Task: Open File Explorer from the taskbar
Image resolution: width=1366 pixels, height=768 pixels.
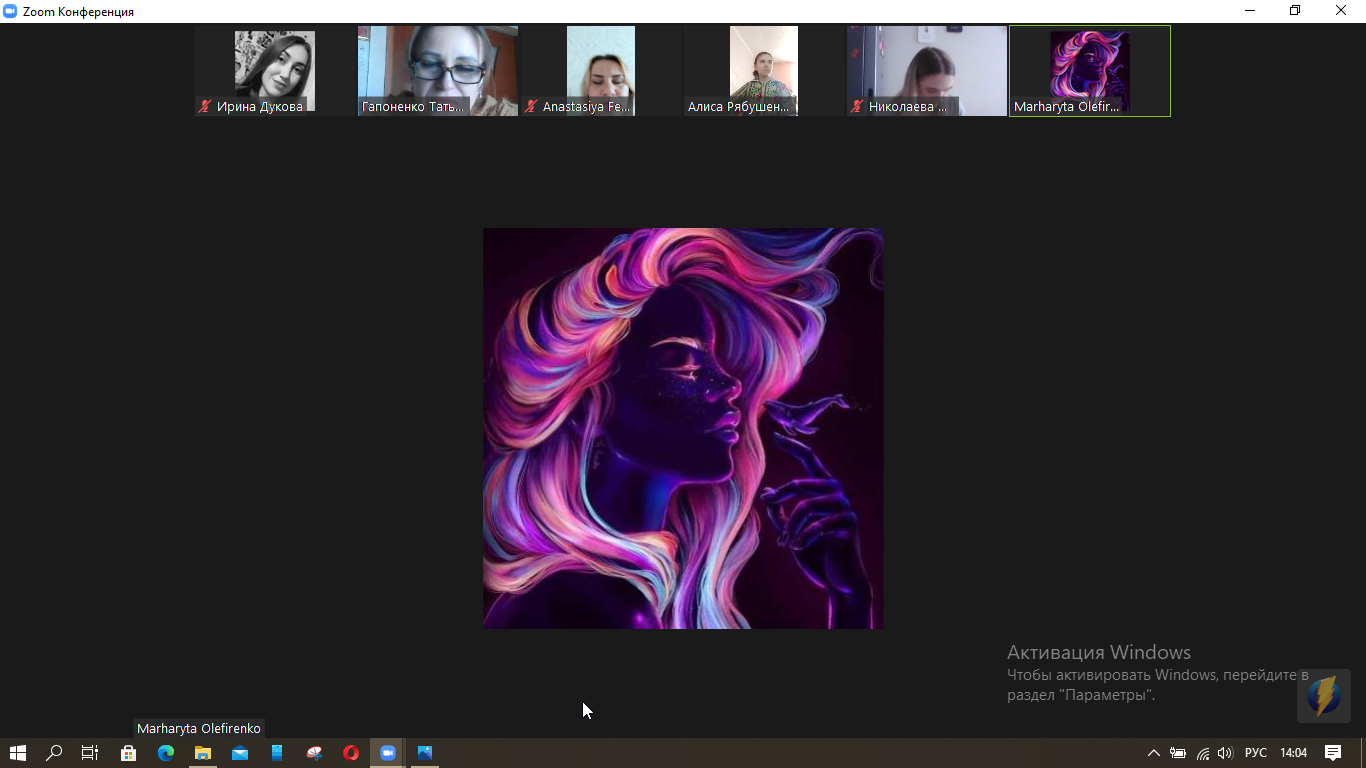Action: pyautogui.click(x=203, y=753)
